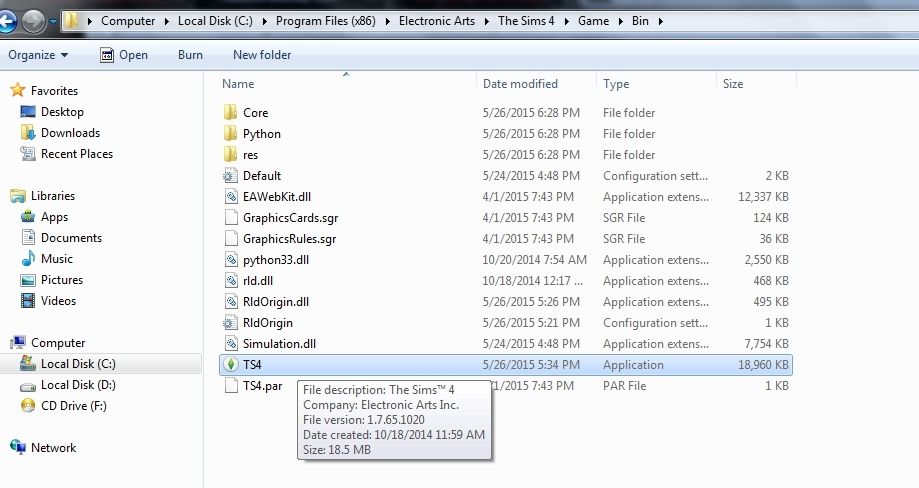Click the Music library note icon
919x488 pixels.
click(x=28, y=258)
